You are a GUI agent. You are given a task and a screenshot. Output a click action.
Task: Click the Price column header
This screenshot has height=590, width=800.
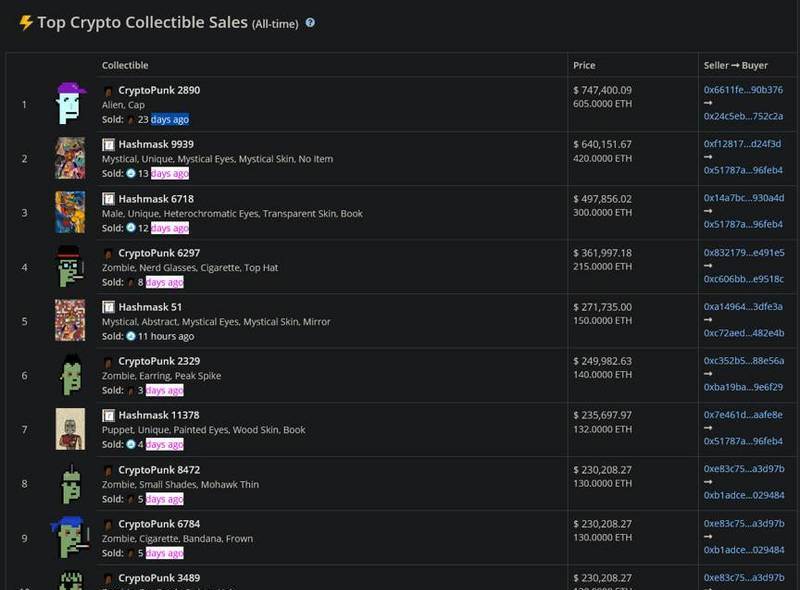(x=584, y=65)
